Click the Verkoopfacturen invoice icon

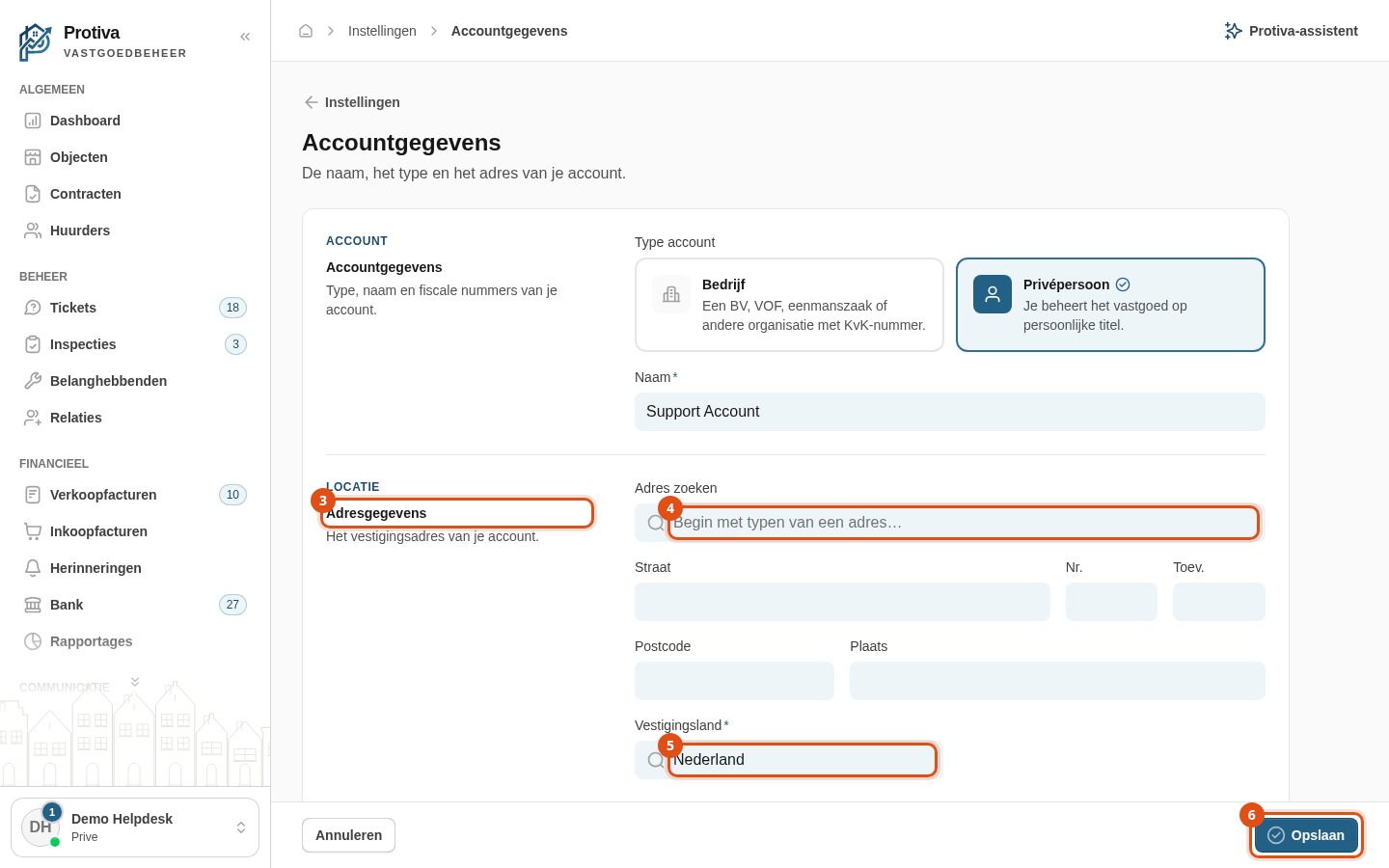point(33,495)
